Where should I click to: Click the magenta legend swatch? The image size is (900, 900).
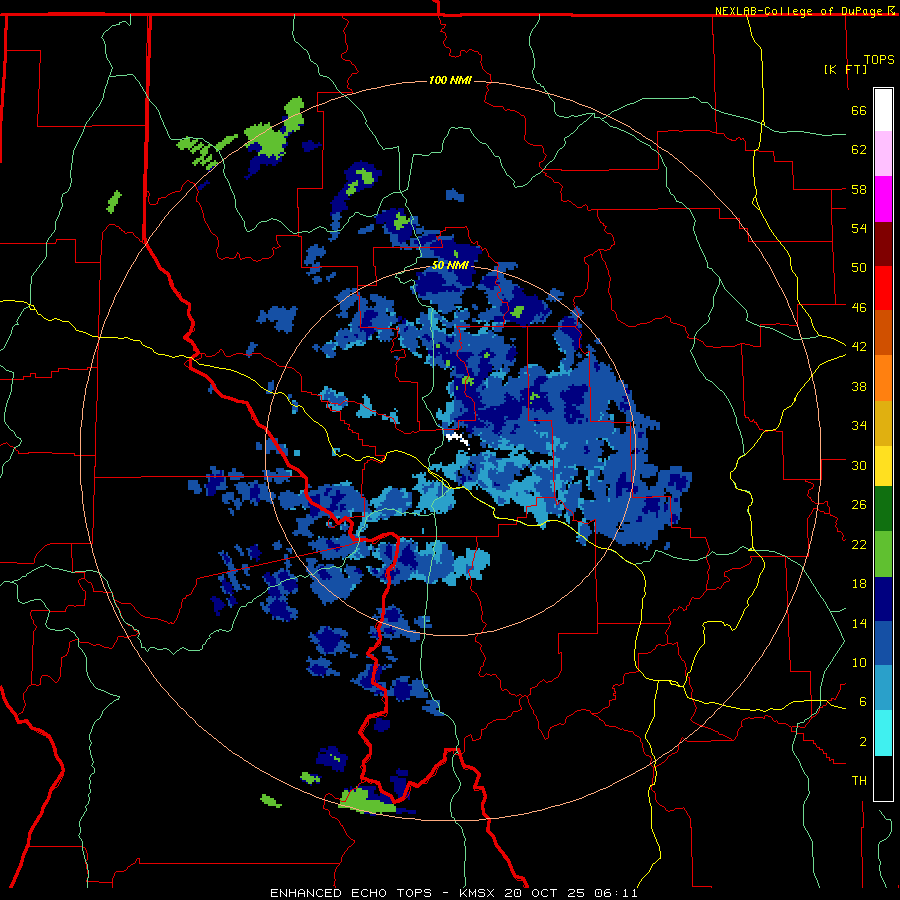pyautogui.click(x=883, y=199)
